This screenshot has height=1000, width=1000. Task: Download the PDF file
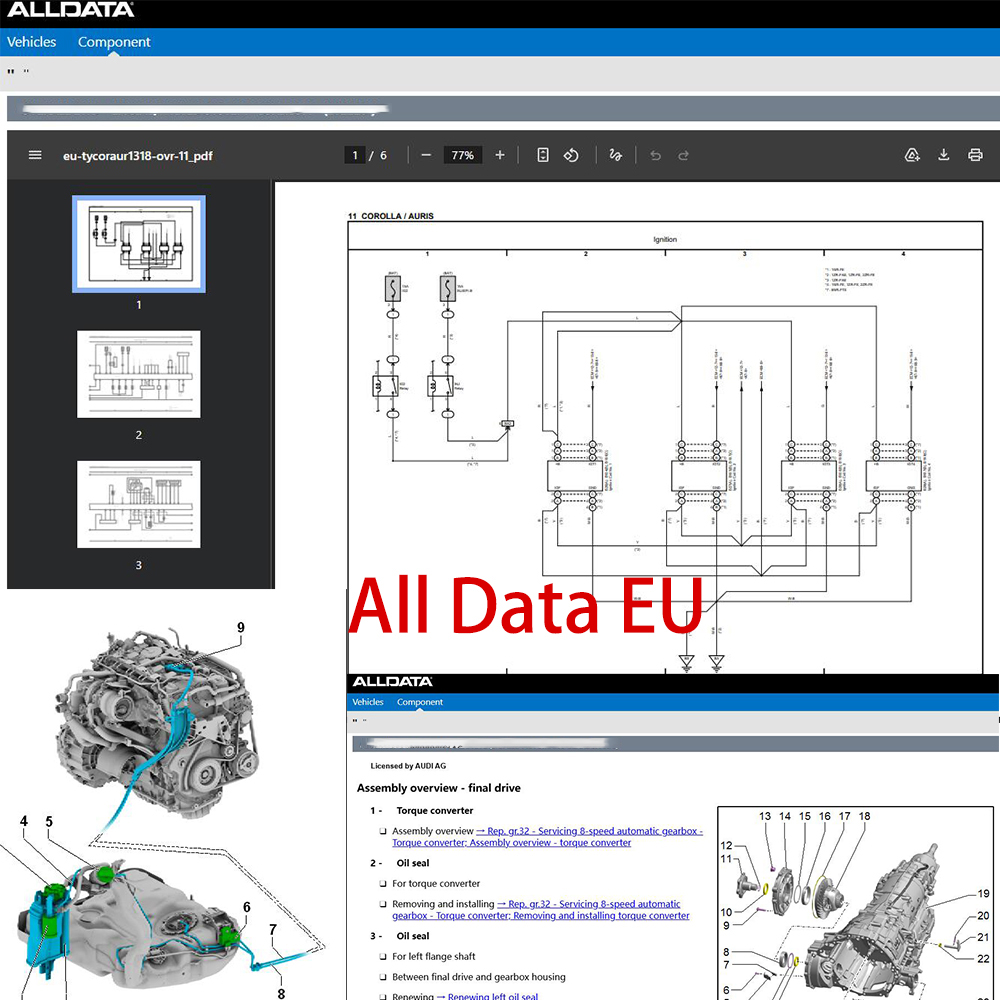944,155
